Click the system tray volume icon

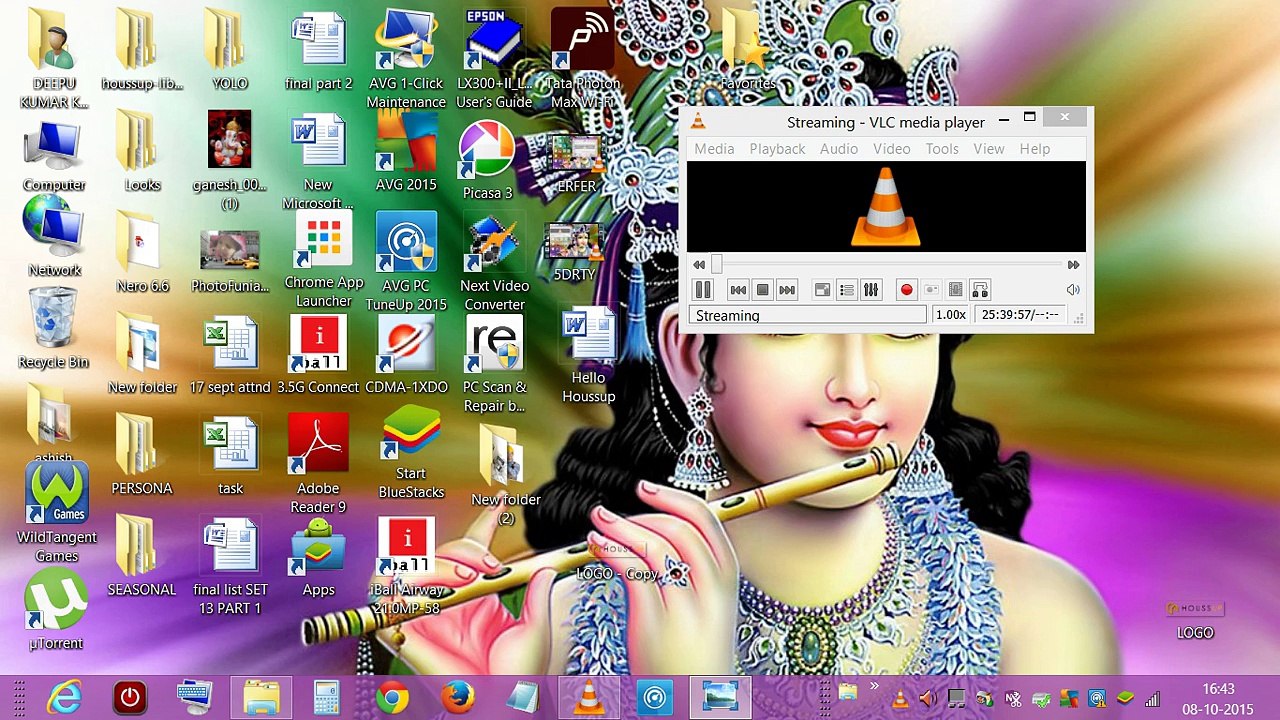coord(928,699)
